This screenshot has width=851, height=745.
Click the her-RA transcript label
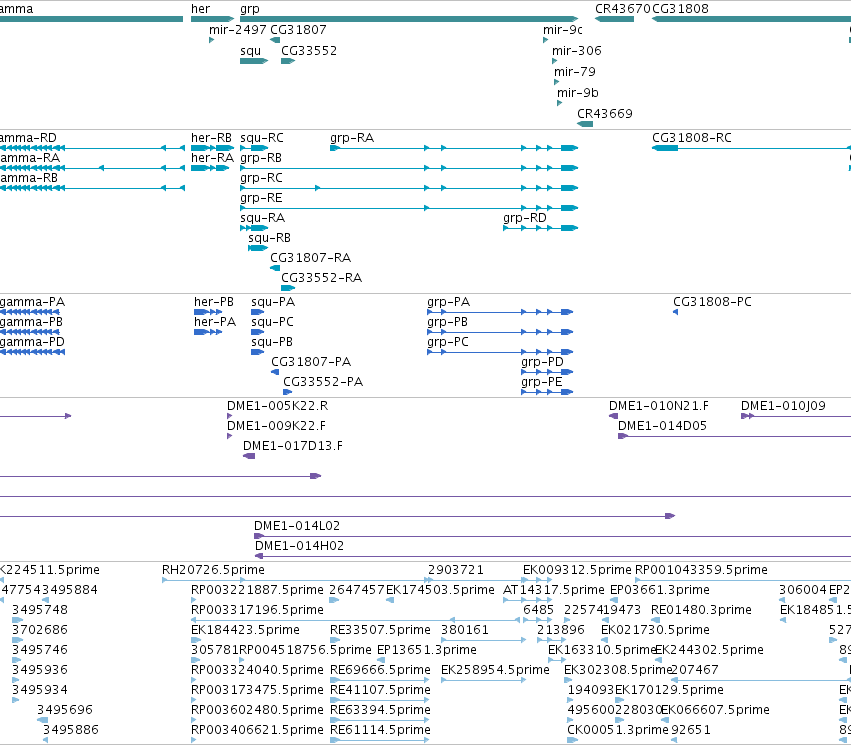point(212,158)
